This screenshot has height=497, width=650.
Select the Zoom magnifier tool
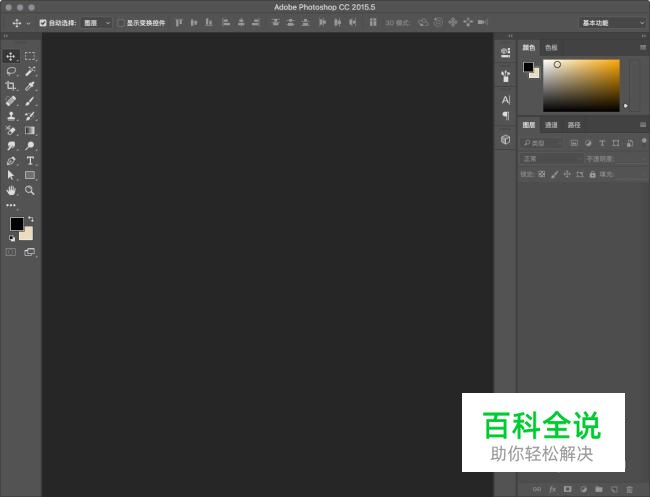pos(30,190)
